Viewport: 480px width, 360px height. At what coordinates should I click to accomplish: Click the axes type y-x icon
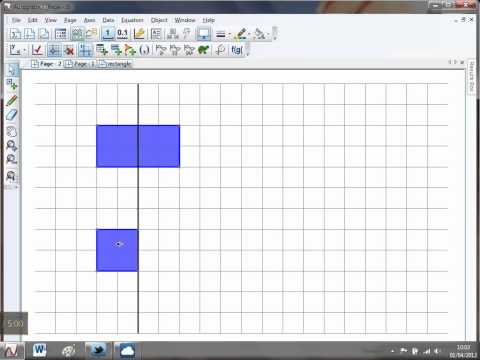15,50
